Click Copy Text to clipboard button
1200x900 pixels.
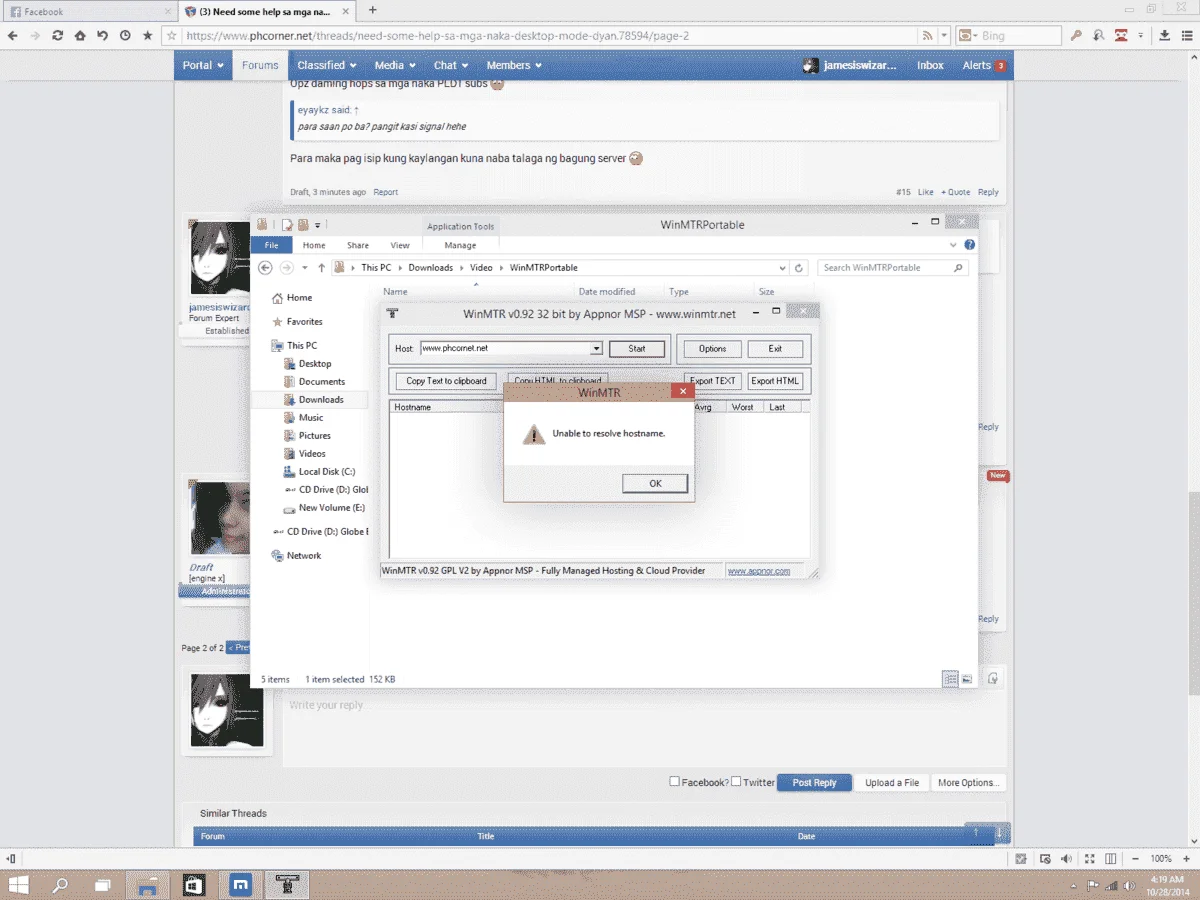point(446,381)
